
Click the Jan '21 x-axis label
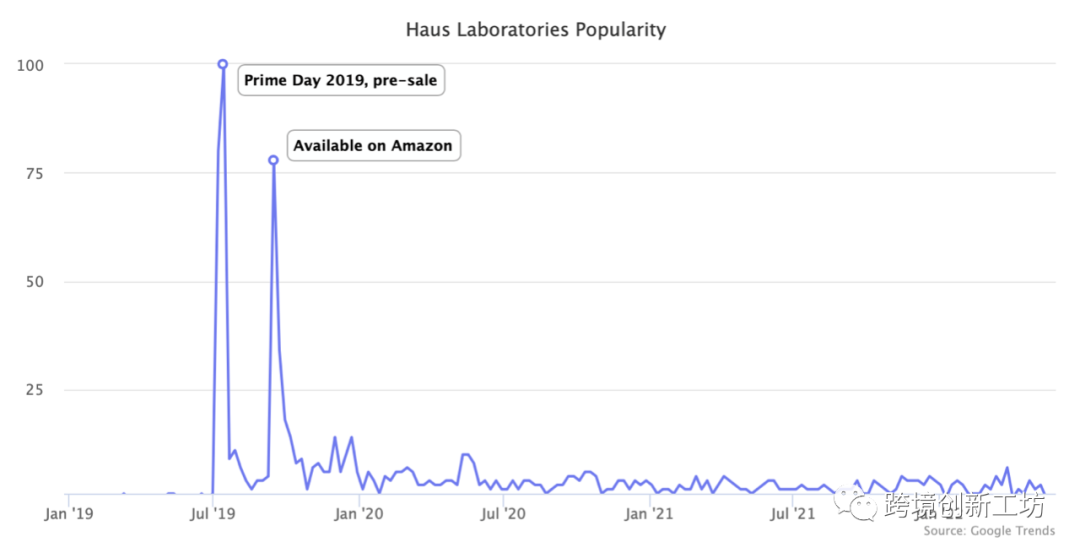pos(649,514)
